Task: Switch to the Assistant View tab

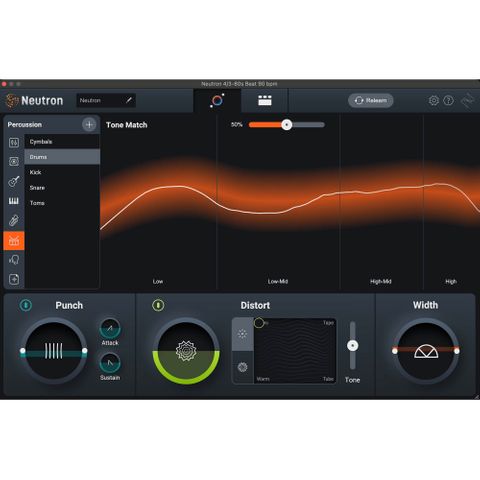Action: [x=217, y=100]
